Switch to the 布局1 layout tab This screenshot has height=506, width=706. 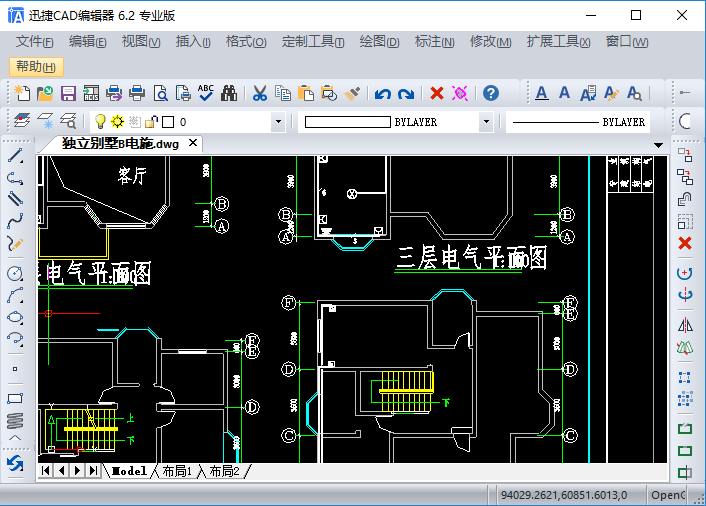coord(177,471)
